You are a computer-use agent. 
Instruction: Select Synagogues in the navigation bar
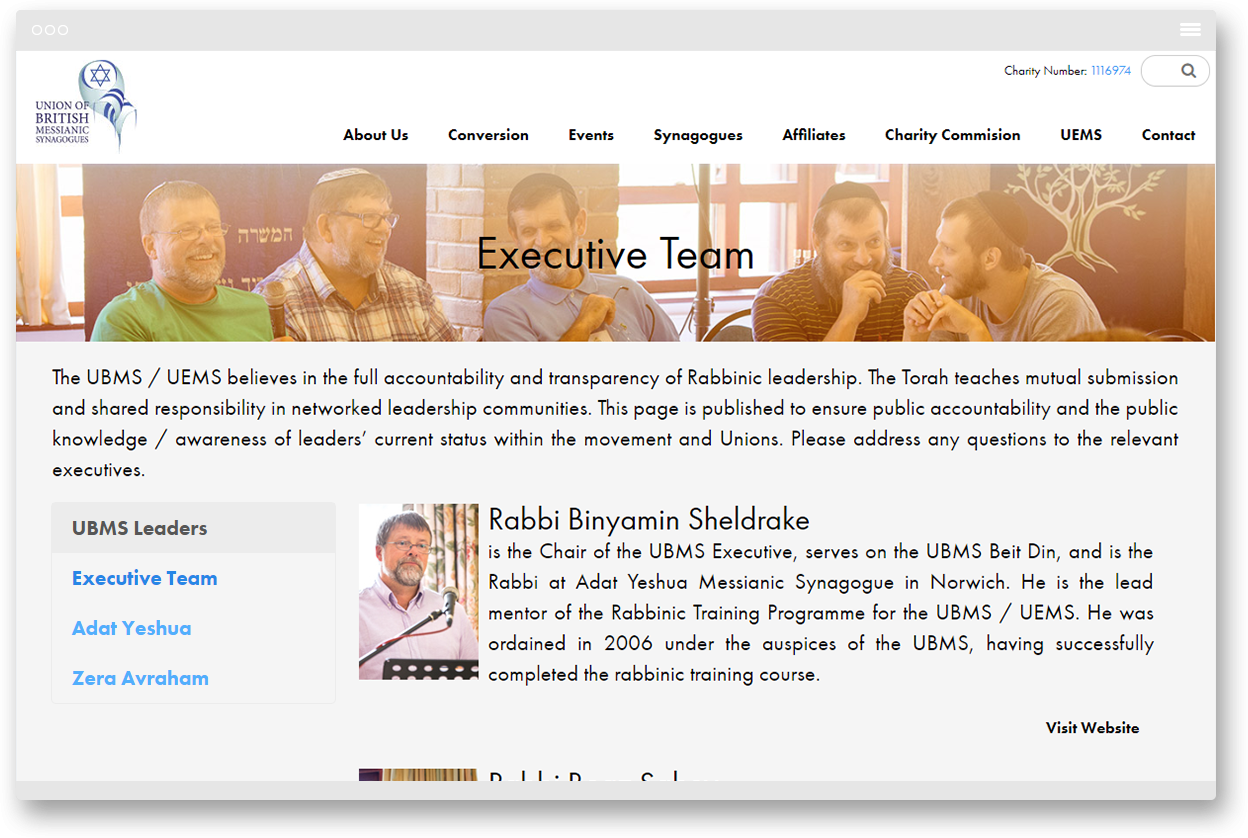tap(698, 135)
